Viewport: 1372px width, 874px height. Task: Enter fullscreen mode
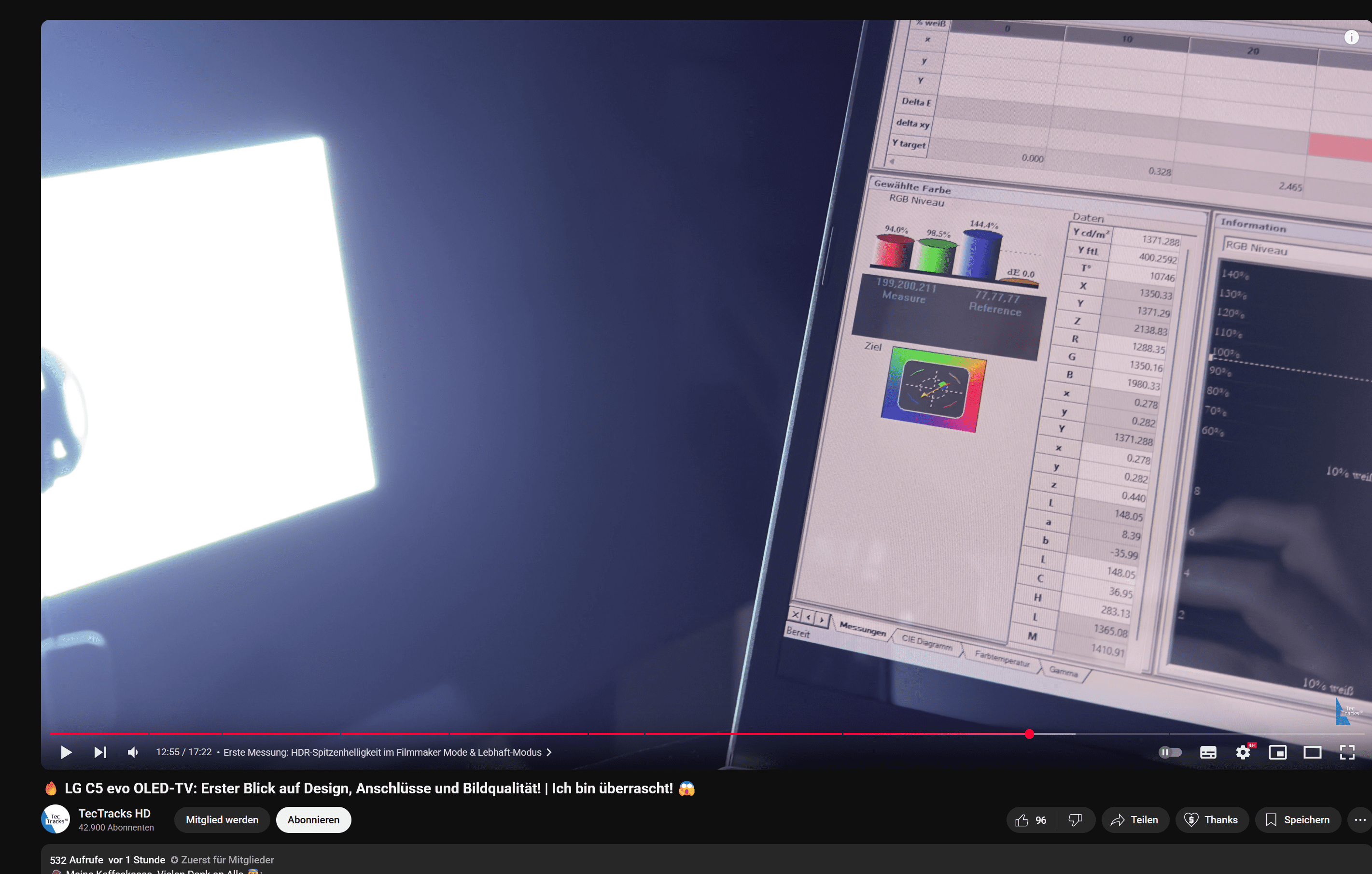tap(1347, 752)
